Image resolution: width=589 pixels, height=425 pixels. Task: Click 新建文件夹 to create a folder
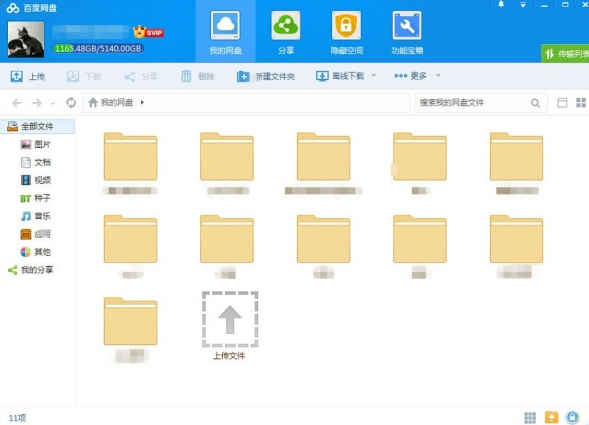pos(266,76)
